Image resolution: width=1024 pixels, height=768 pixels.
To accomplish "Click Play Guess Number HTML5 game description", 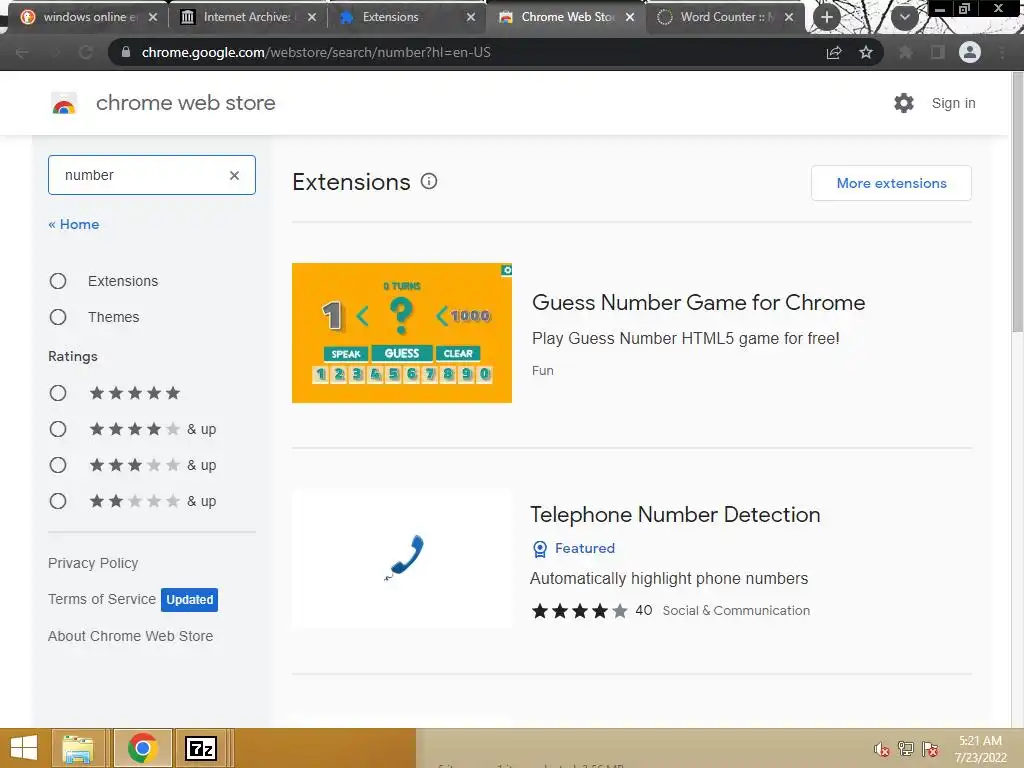I will coord(686,338).
